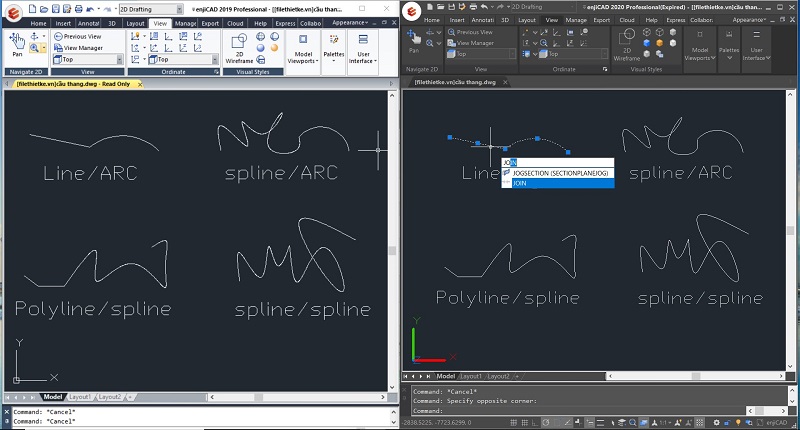Open the Top dropdown in 2019 Ordinate panel
This screenshot has height=430, width=800.
click(x=183, y=59)
